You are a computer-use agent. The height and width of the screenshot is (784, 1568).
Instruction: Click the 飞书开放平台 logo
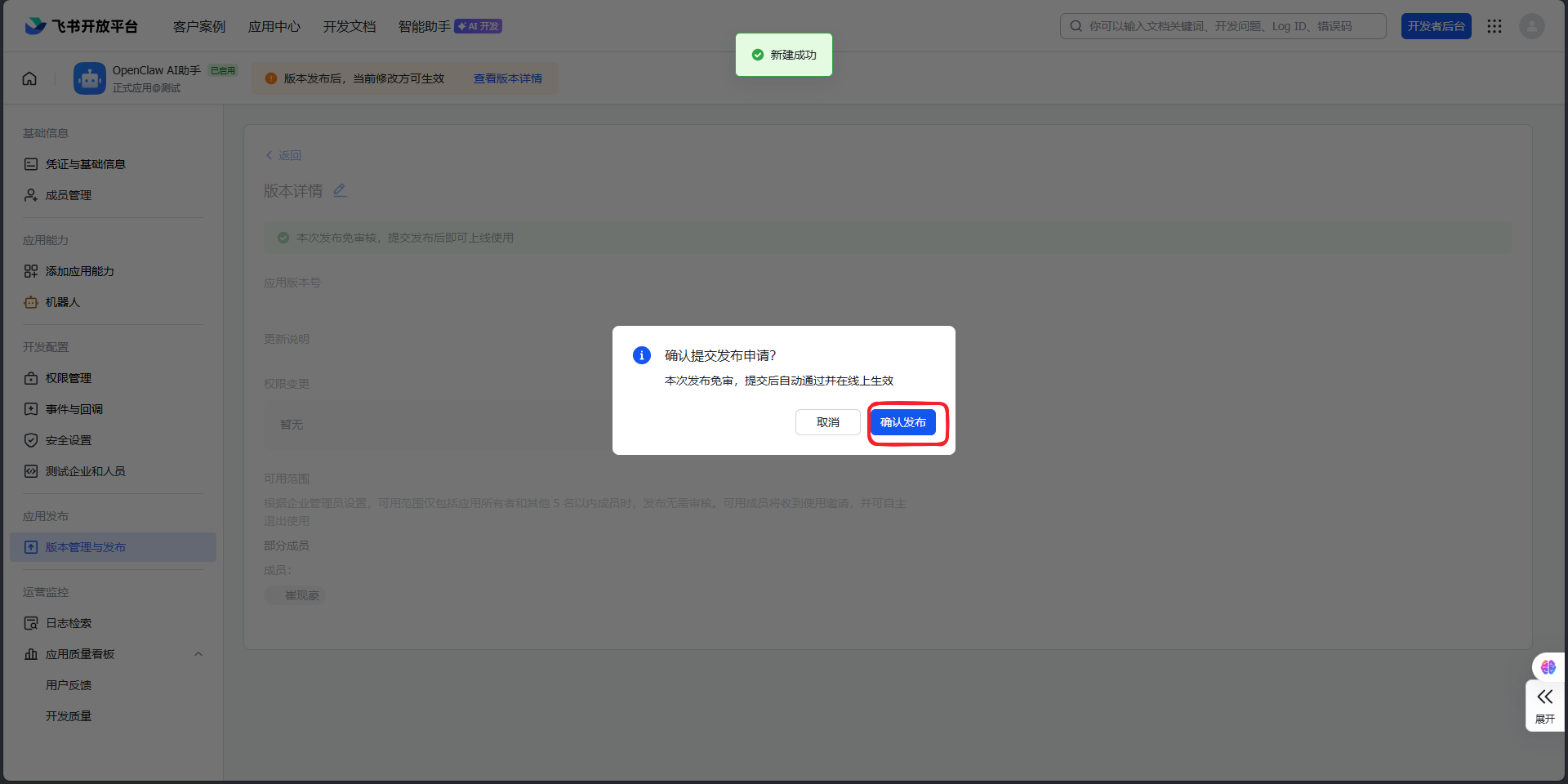[82, 26]
